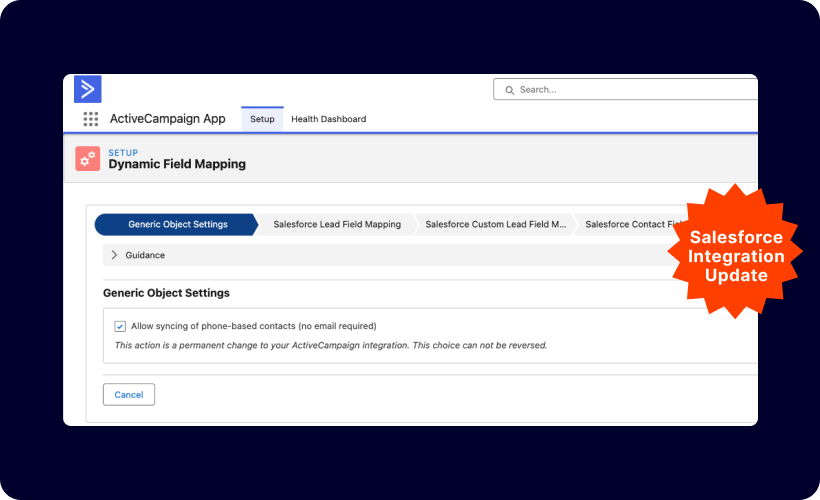Expand the Guidance section chevron
This screenshot has width=820, height=500.
[x=114, y=255]
